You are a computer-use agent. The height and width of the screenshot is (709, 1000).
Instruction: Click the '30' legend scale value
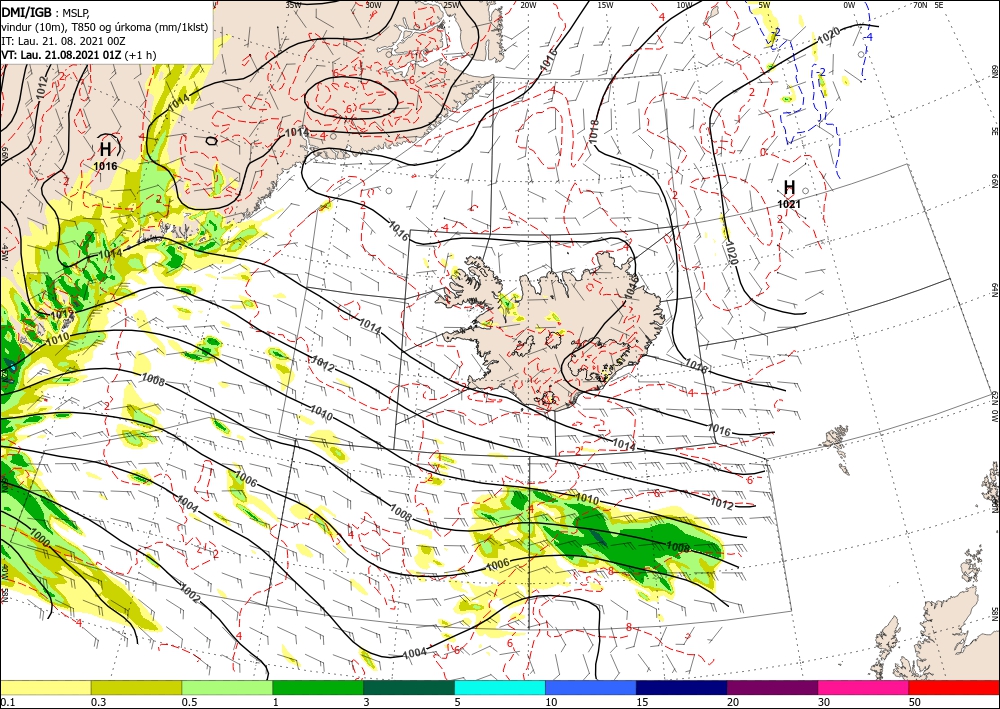[824, 702]
